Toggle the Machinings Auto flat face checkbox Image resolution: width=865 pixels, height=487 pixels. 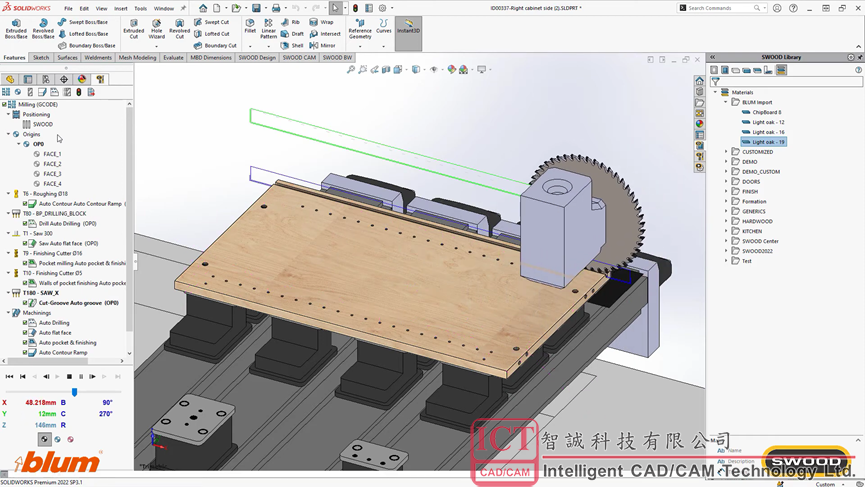click(x=25, y=333)
